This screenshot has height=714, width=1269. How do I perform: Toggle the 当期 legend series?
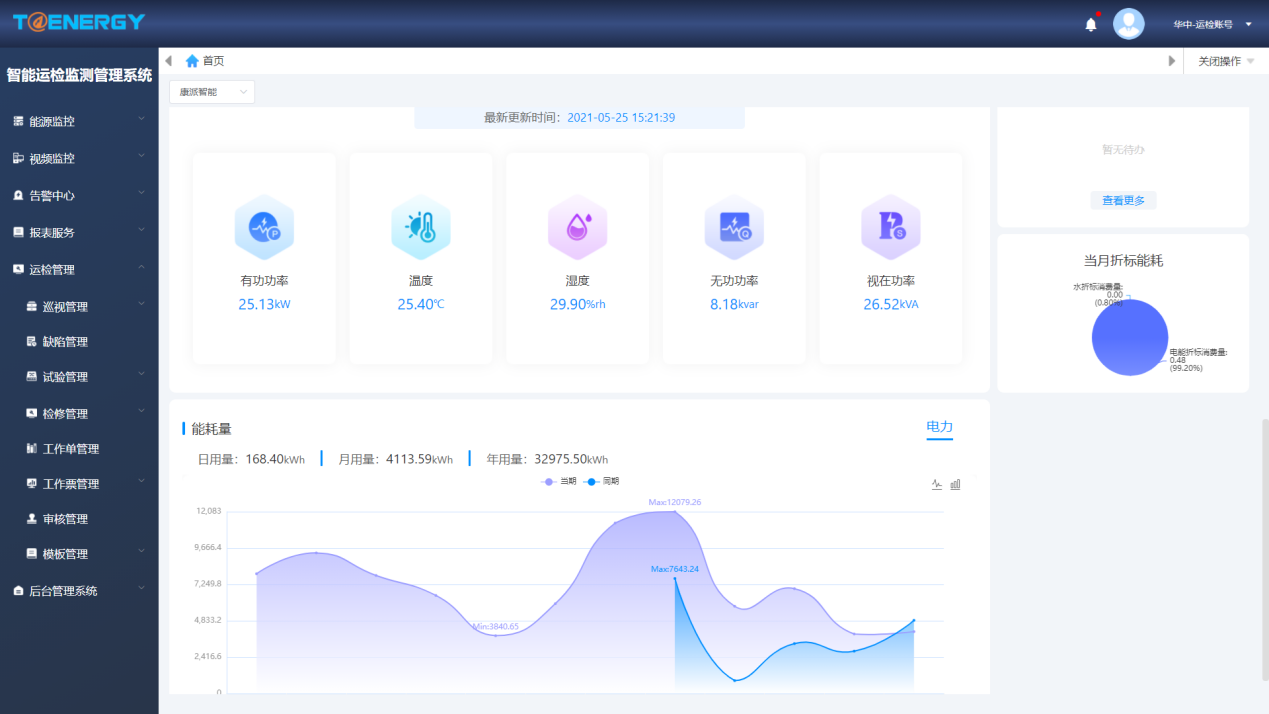point(559,482)
